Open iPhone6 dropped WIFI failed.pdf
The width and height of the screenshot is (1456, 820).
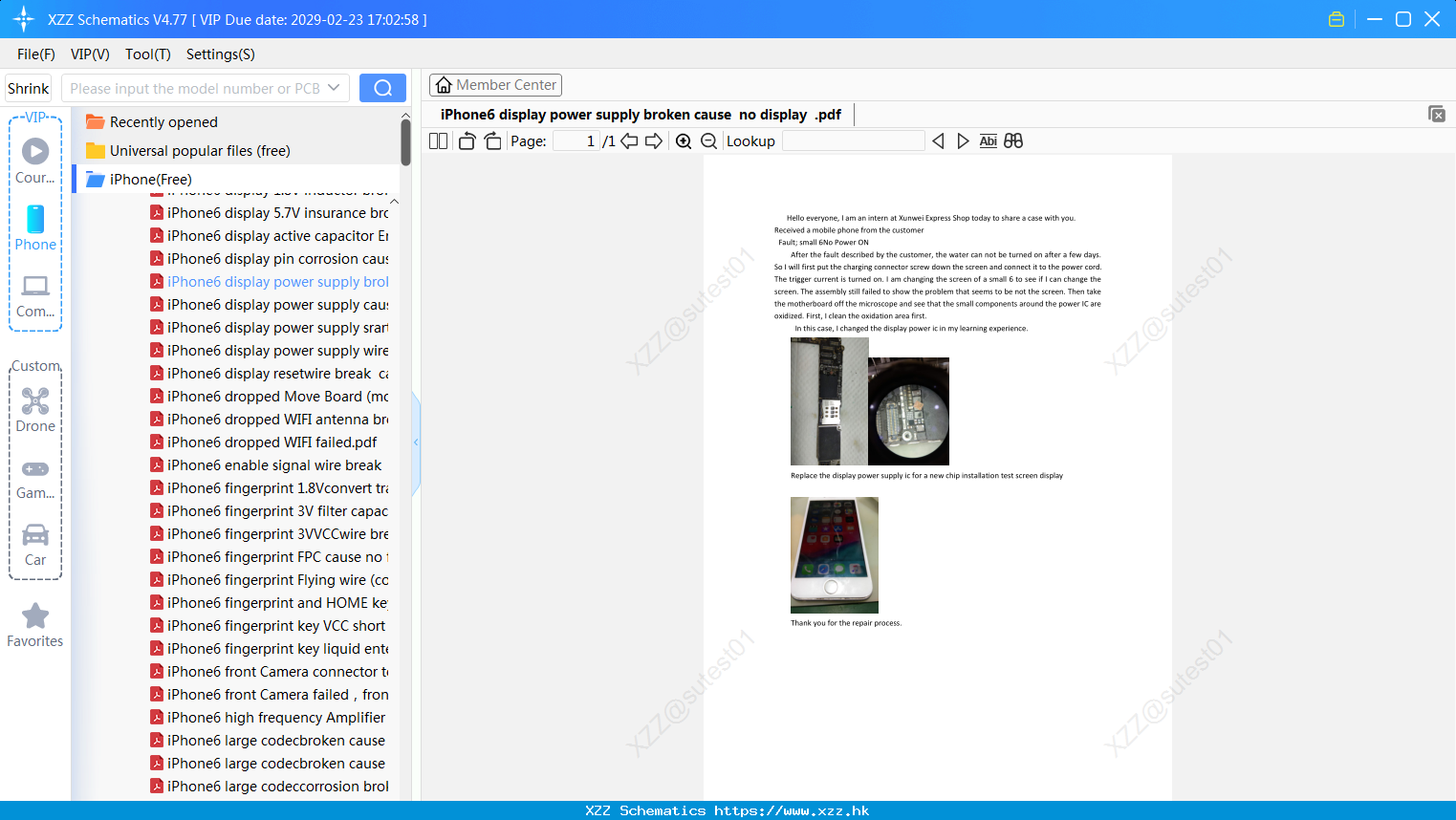tap(264, 442)
